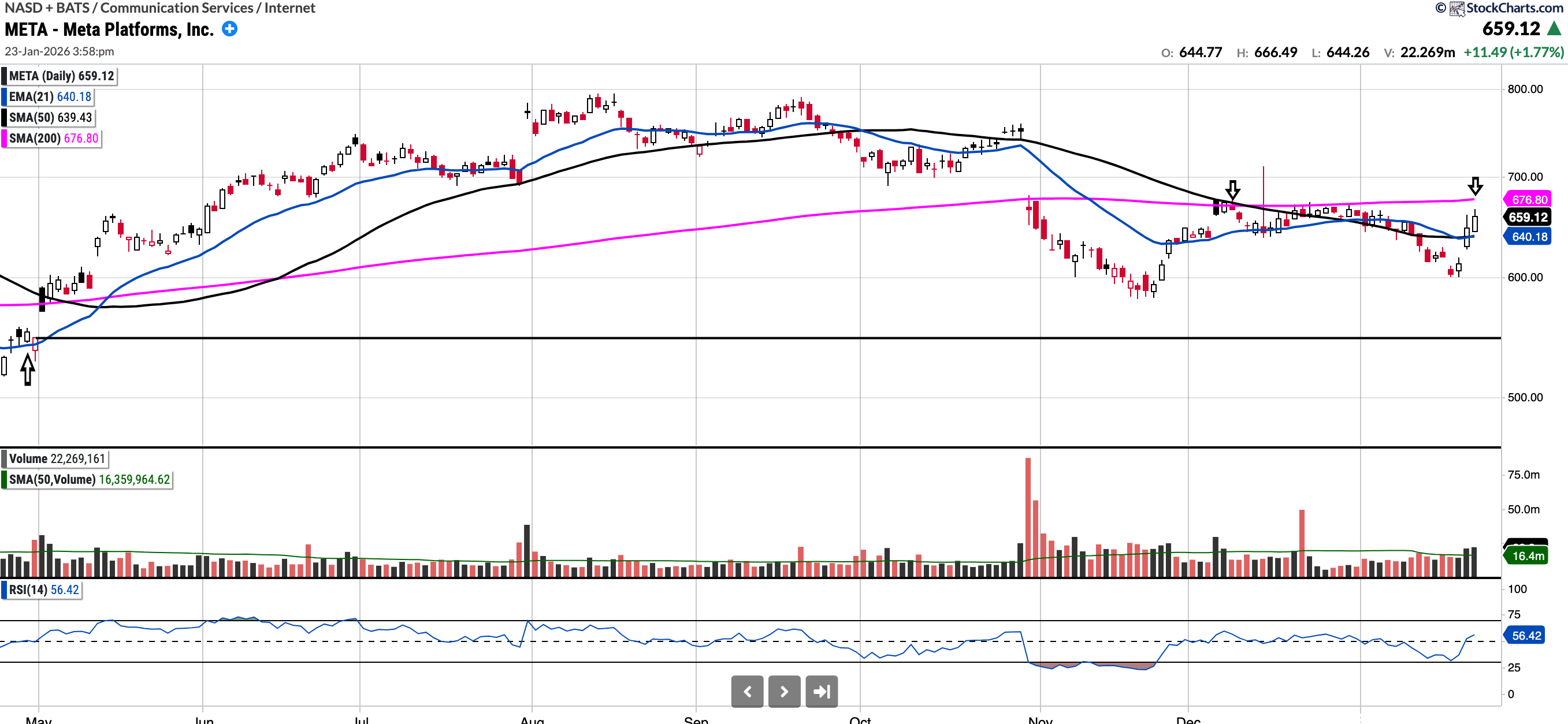
Task: Click the down-arrow annotation above latest candle
Action: tap(1475, 185)
